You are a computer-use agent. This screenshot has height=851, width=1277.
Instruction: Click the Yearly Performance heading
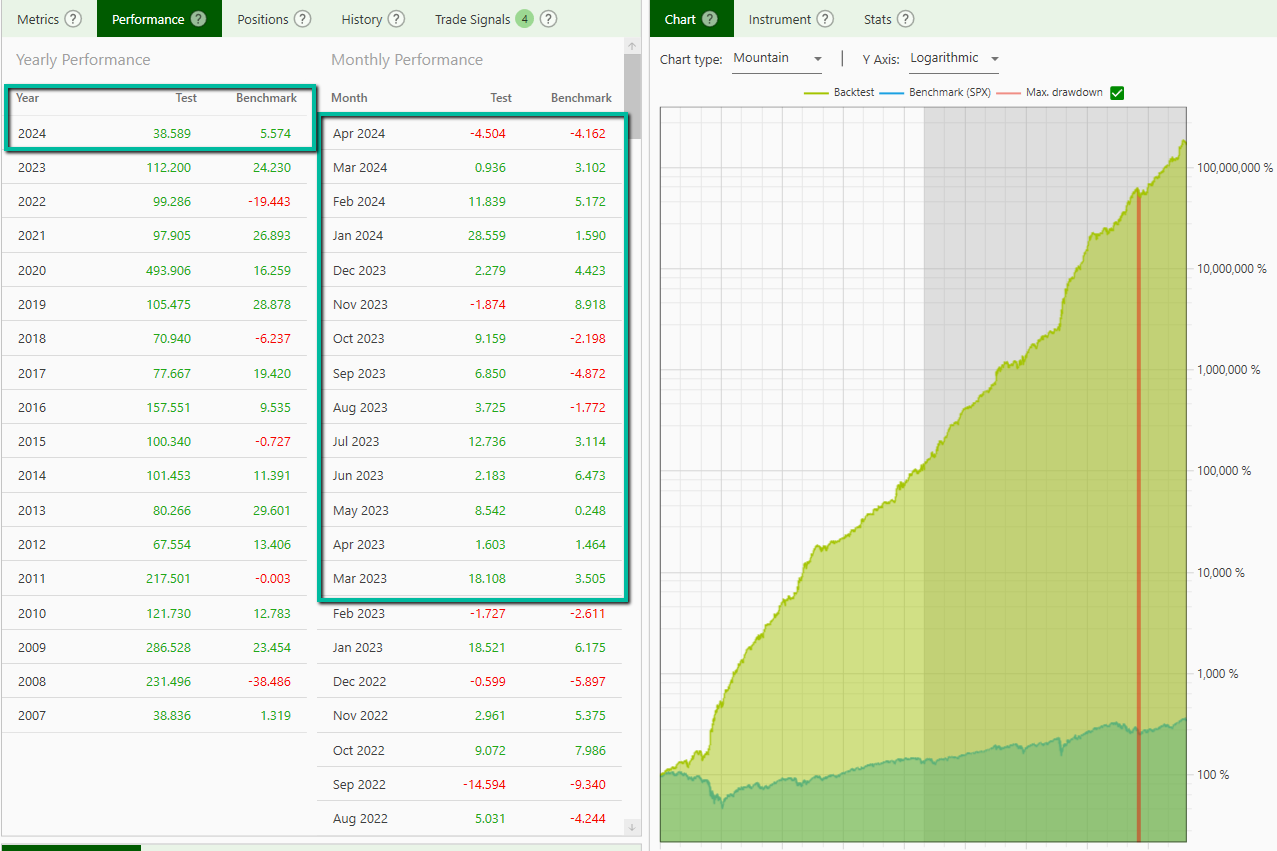pos(83,60)
